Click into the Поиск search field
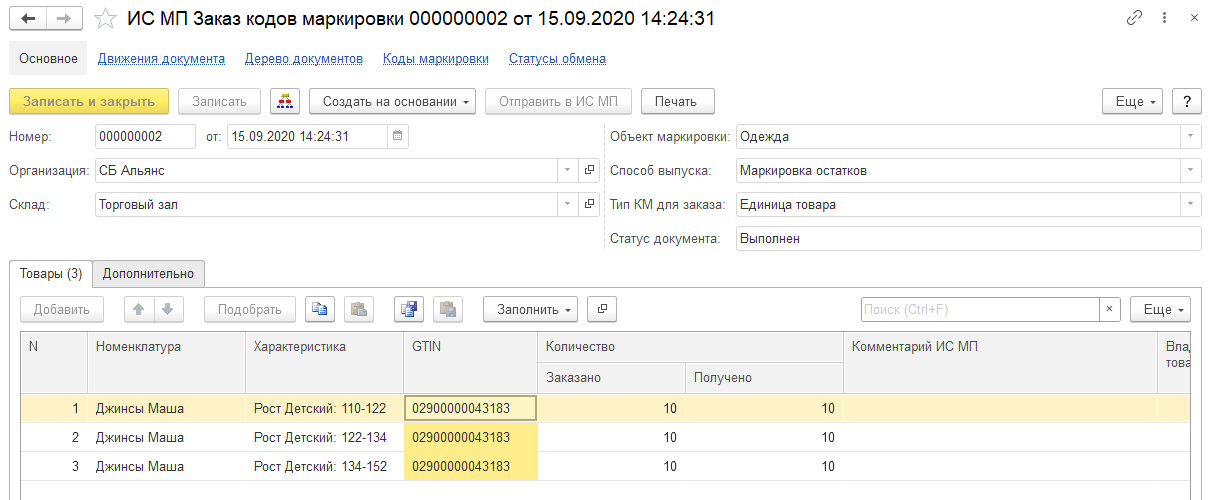Screen dimensions: 1209x500 979,309
